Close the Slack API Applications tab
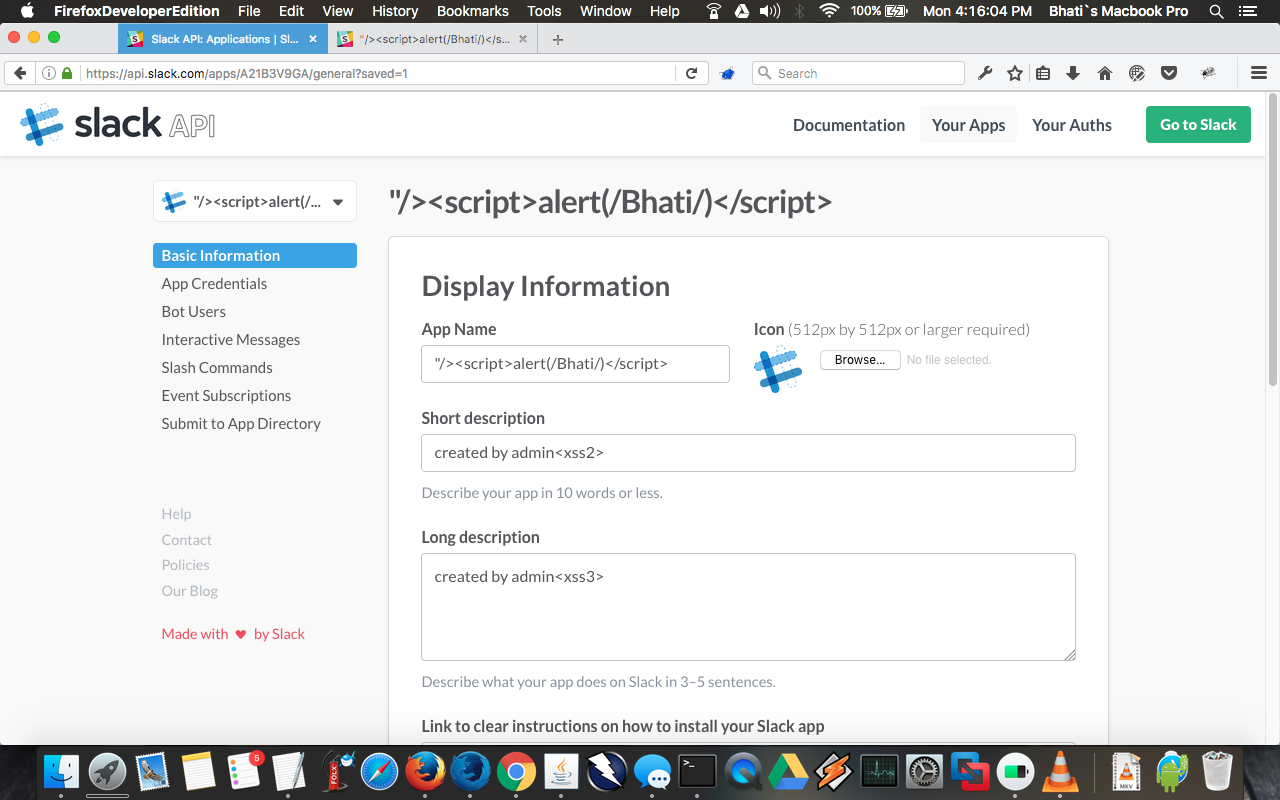 313,39
